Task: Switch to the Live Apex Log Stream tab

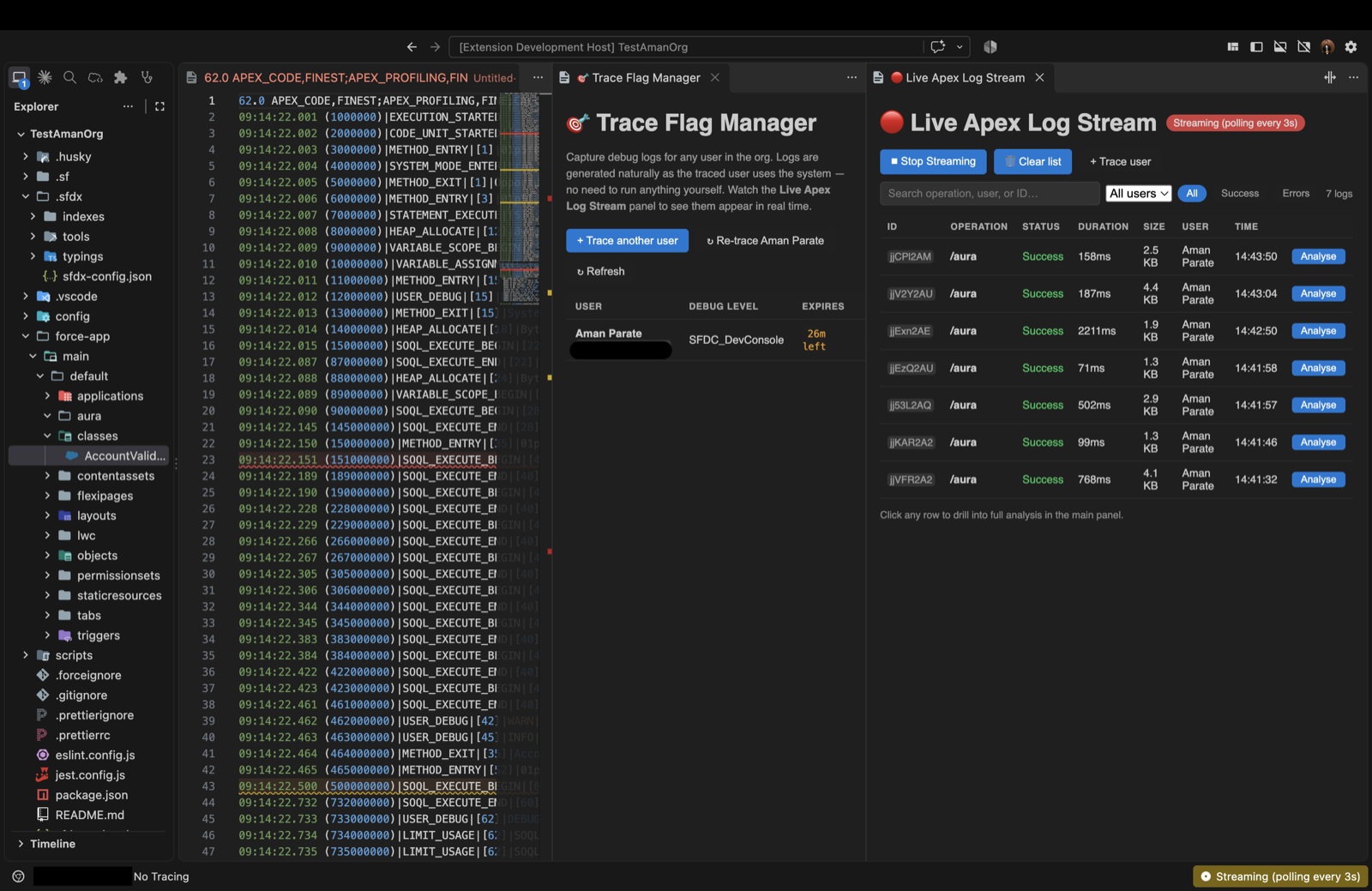Action: click(966, 78)
